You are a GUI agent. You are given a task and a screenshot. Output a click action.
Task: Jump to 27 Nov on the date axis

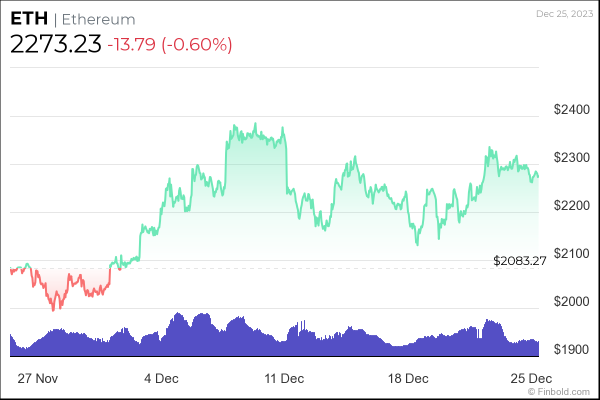[39, 379]
